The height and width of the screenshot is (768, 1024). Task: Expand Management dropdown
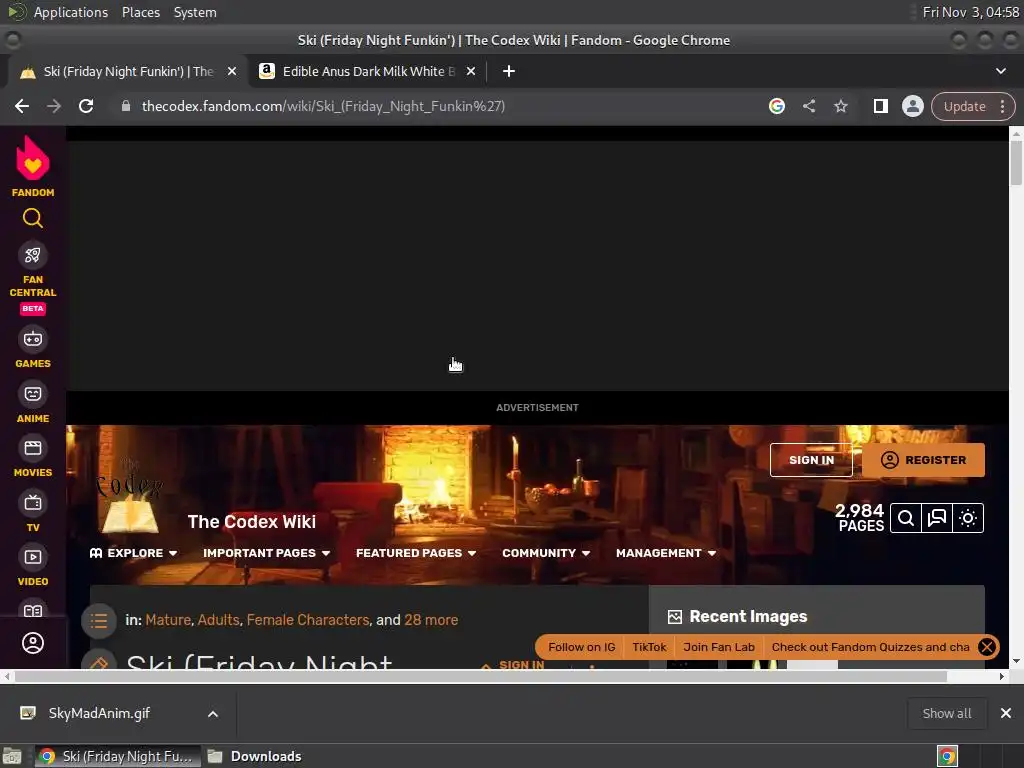click(x=666, y=553)
